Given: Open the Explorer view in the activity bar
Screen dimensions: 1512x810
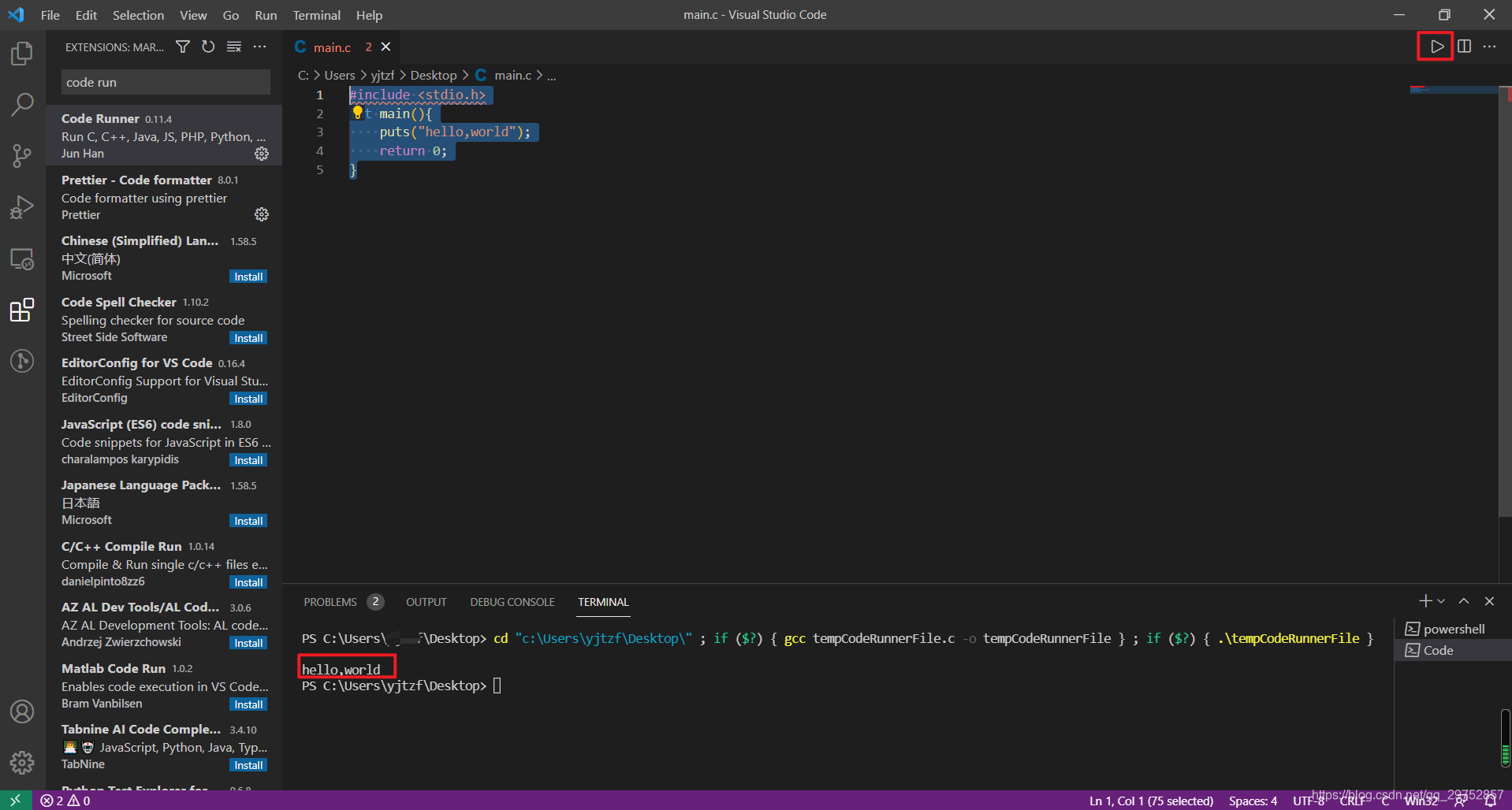Looking at the screenshot, I should [x=22, y=53].
